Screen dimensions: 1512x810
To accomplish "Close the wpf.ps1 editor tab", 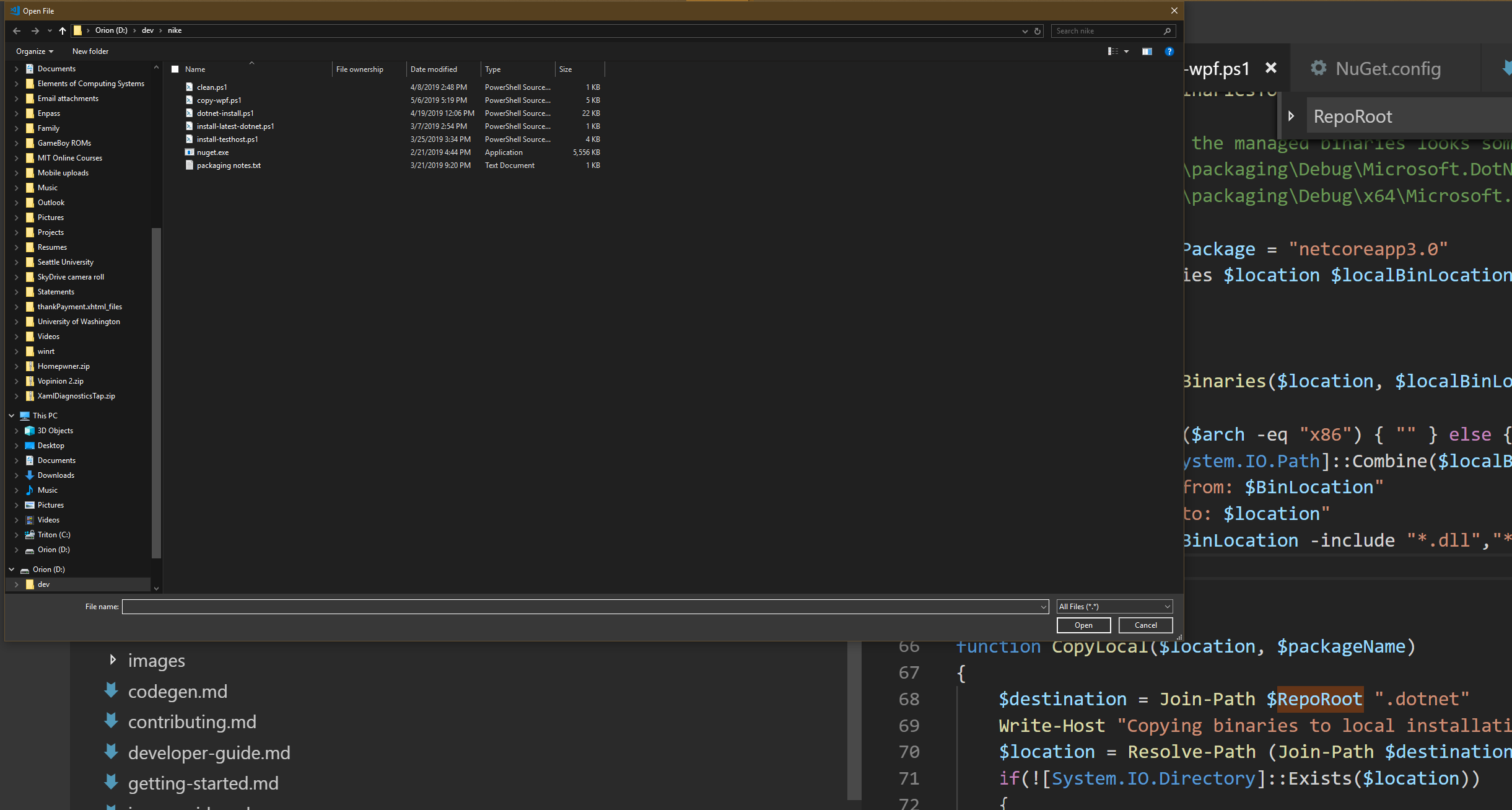I will pyautogui.click(x=1270, y=68).
